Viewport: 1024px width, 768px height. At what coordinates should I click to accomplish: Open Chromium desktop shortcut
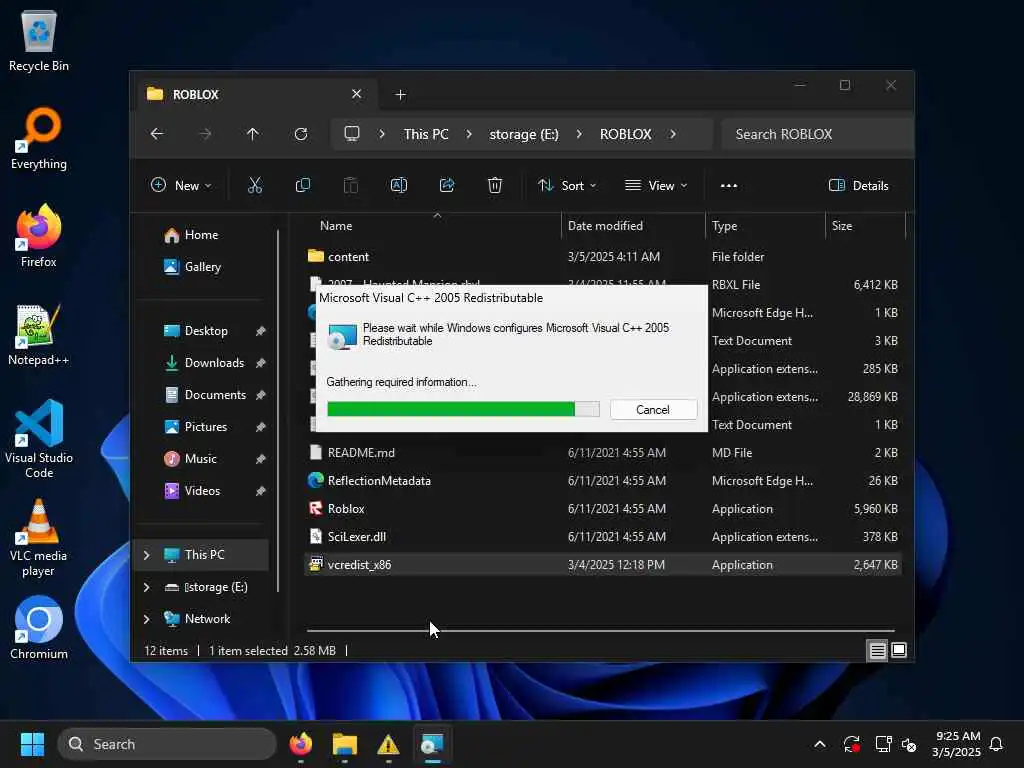click(39, 628)
